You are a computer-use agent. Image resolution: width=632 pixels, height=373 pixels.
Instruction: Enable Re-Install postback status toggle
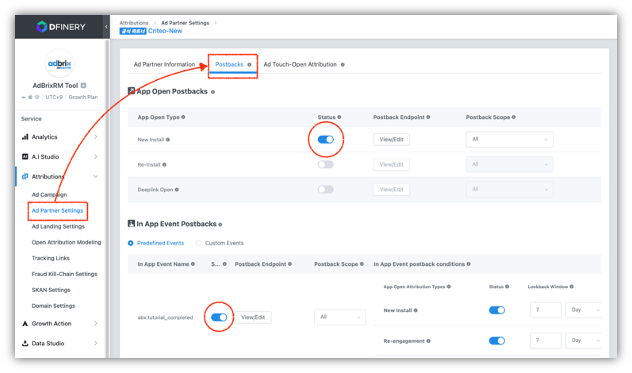point(326,165)
